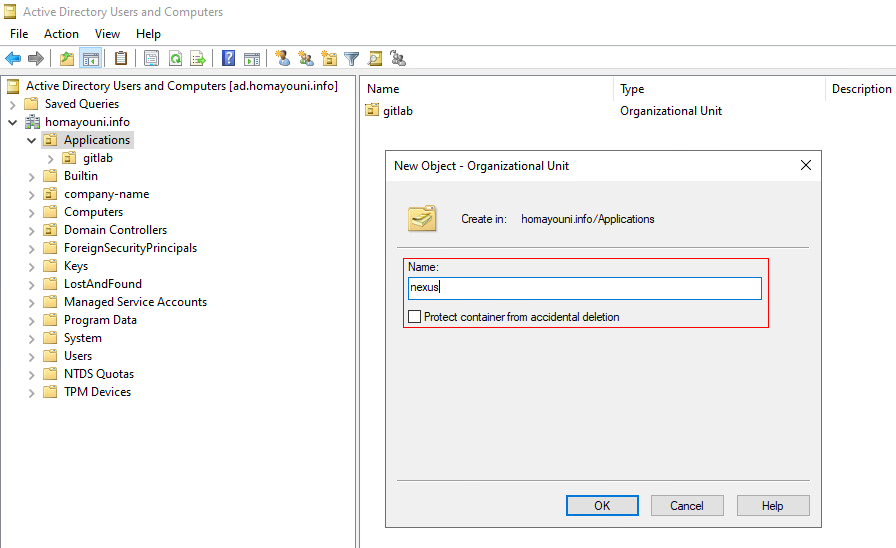Expand the Computers container

31,213
